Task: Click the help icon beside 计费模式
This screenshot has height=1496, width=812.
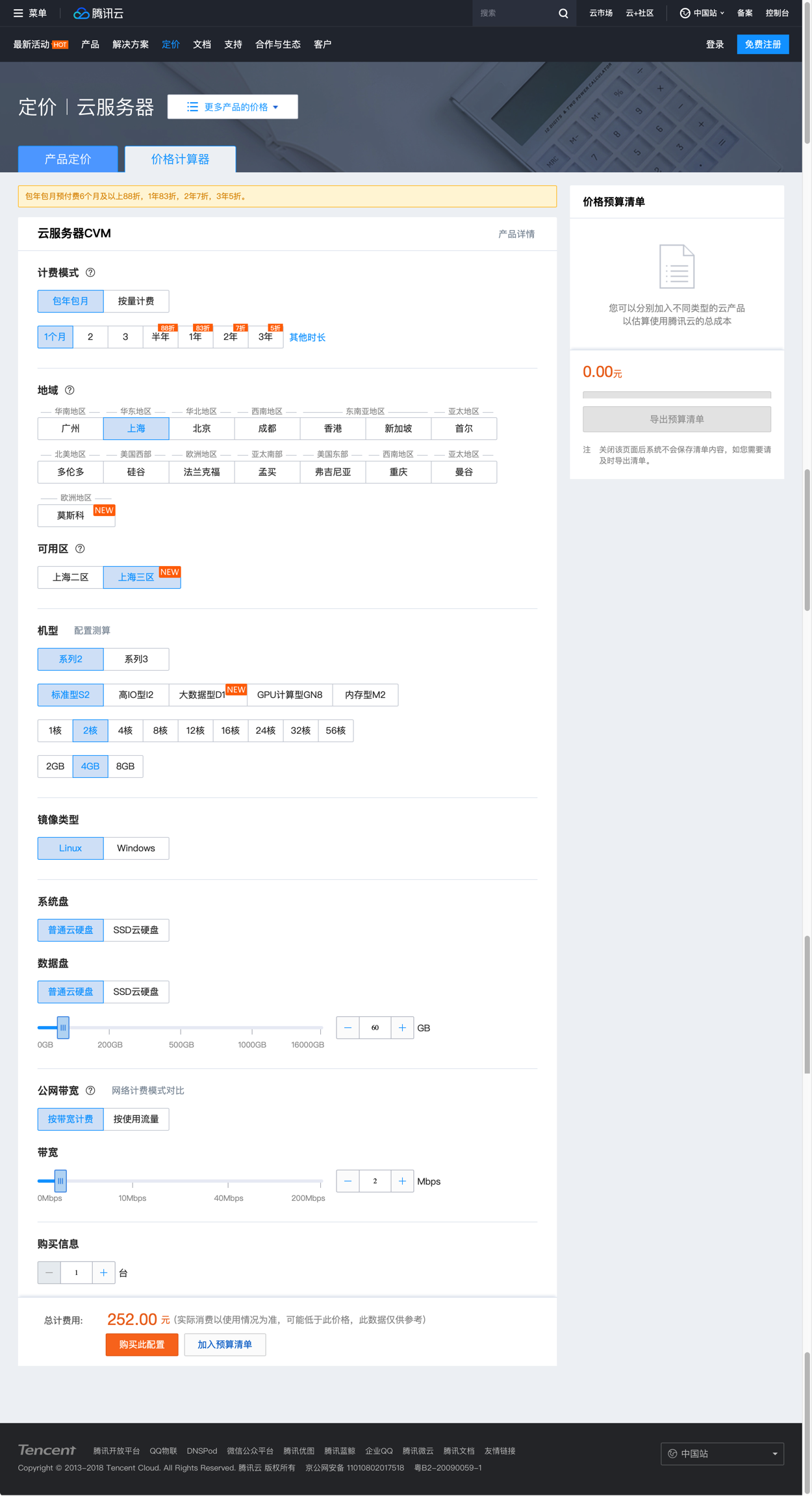Action: point(90,272)
